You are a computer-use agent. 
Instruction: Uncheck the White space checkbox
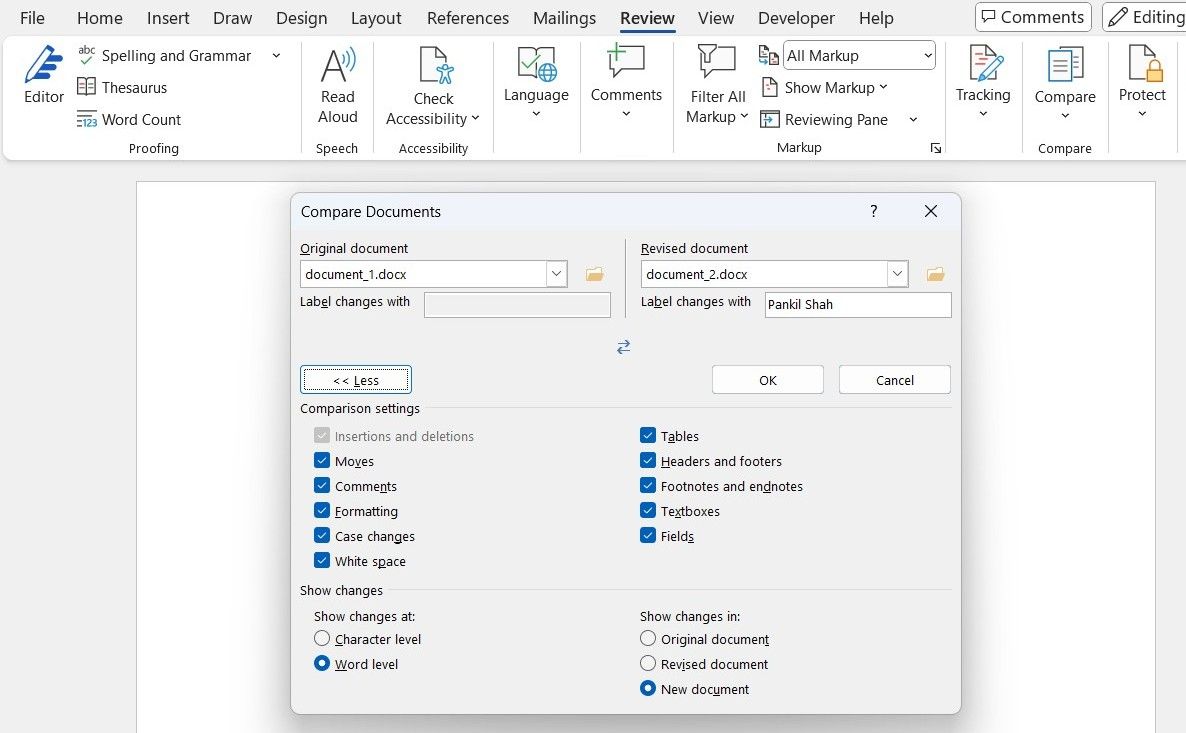[321, 560]
